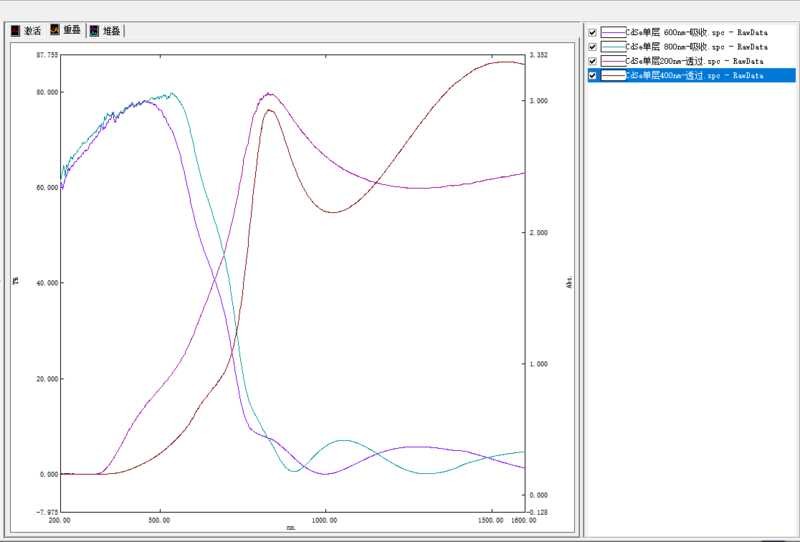The image size is (800, 542).
Task: Click the 40.000 left axis tick label
Action: point(47,283)
